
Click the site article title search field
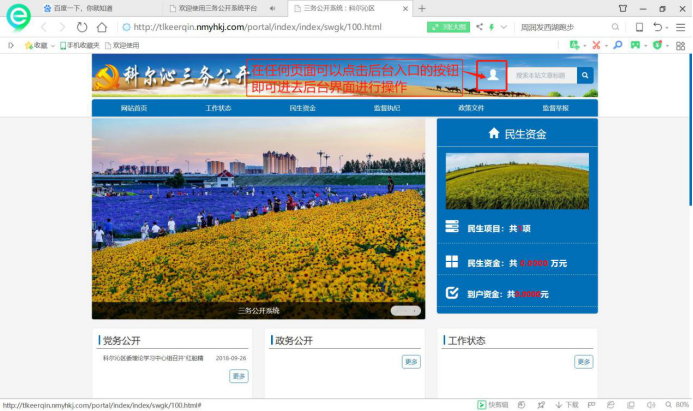coord(542,75)
